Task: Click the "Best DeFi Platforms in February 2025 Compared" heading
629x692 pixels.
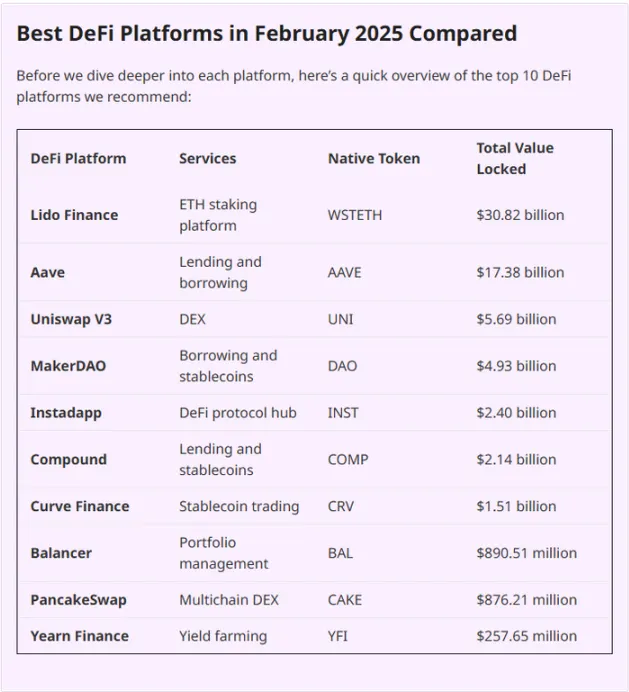Action: point(266,33)
